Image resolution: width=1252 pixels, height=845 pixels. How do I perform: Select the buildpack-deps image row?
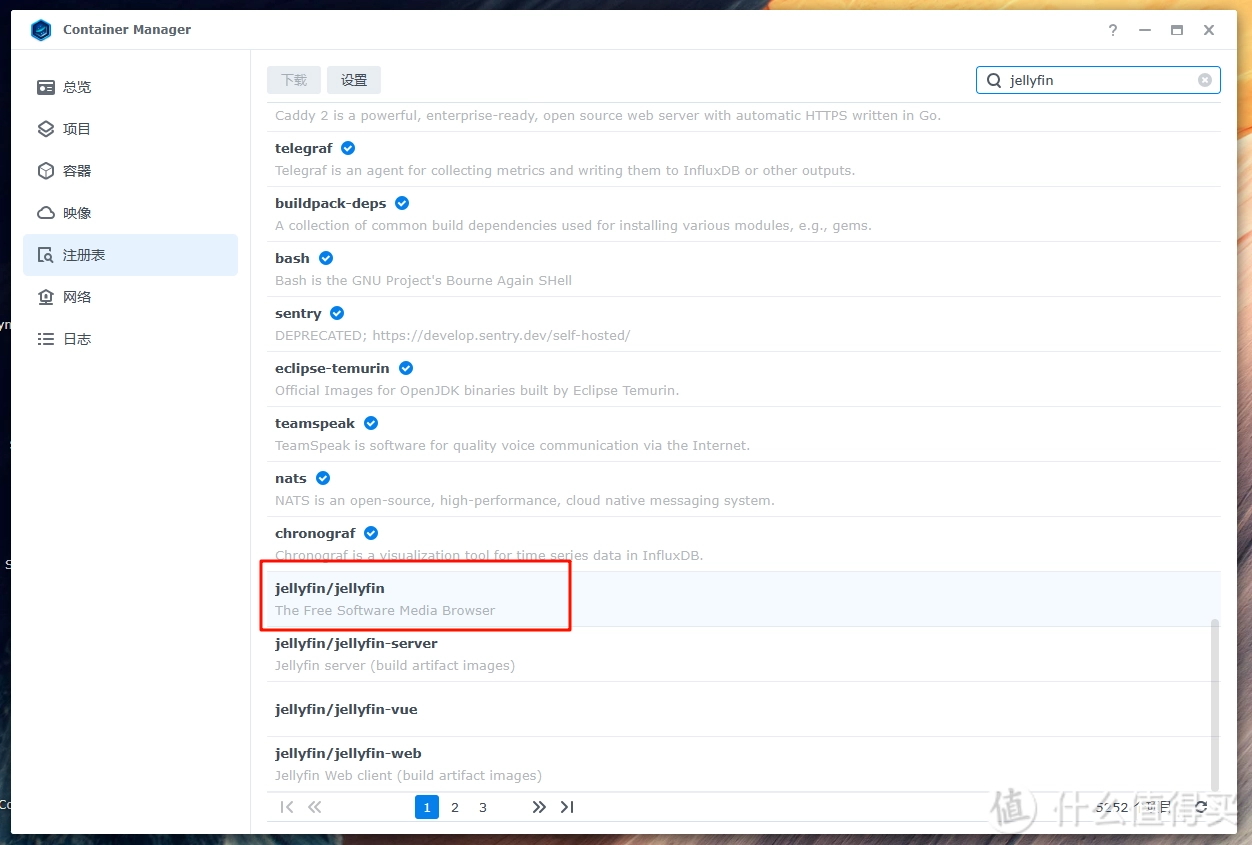click(x=743, y=214)
